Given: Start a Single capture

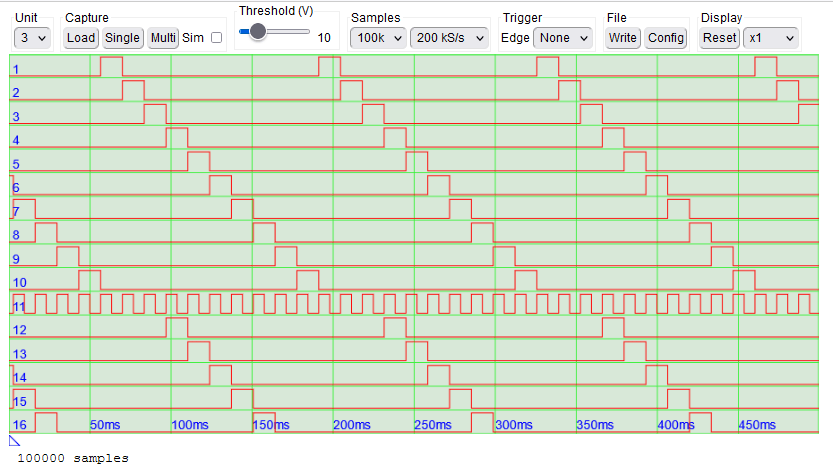Looking at the screenshot, I should 122,38.
